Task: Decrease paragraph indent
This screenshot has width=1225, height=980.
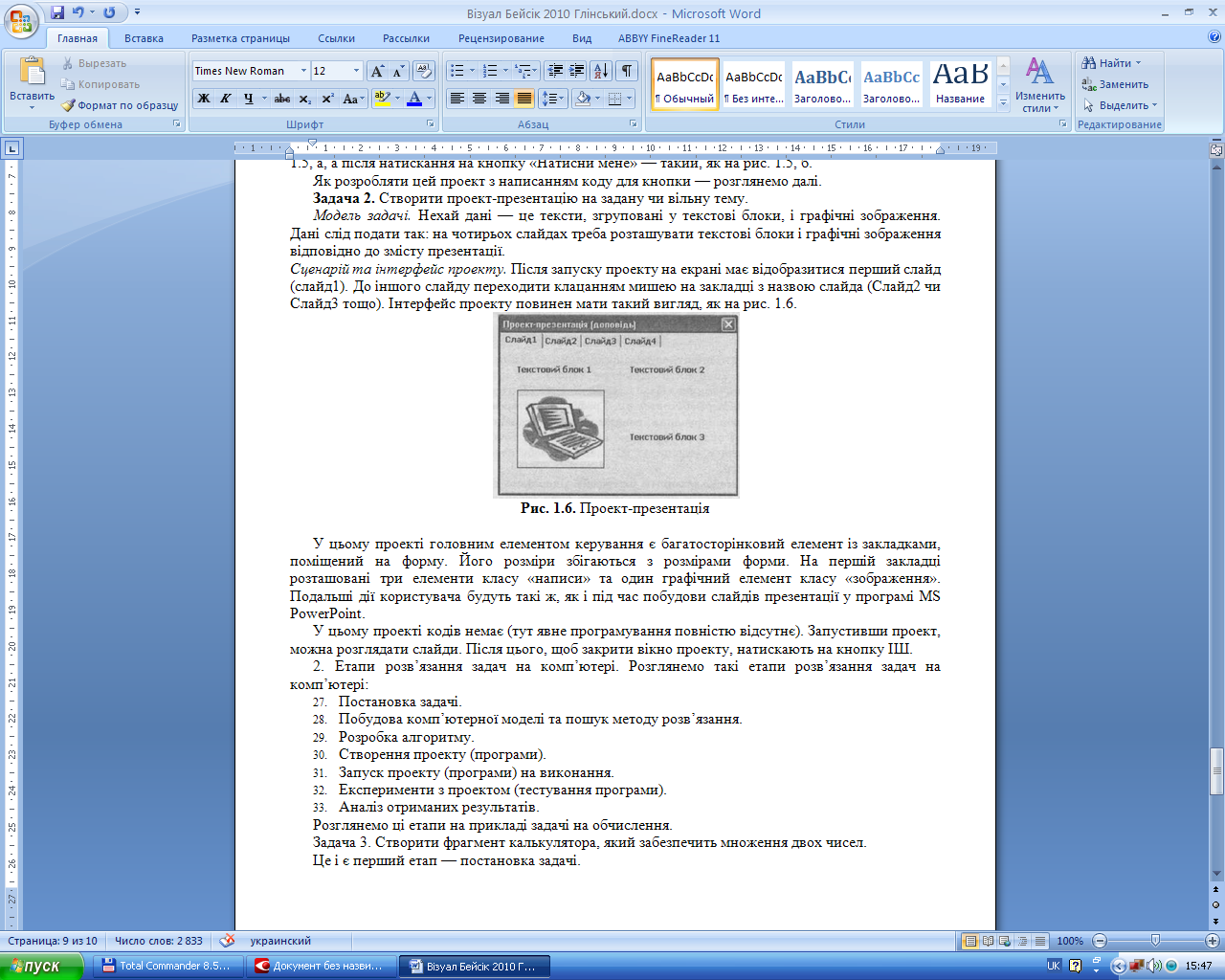Action: click(x=555, y=71)
